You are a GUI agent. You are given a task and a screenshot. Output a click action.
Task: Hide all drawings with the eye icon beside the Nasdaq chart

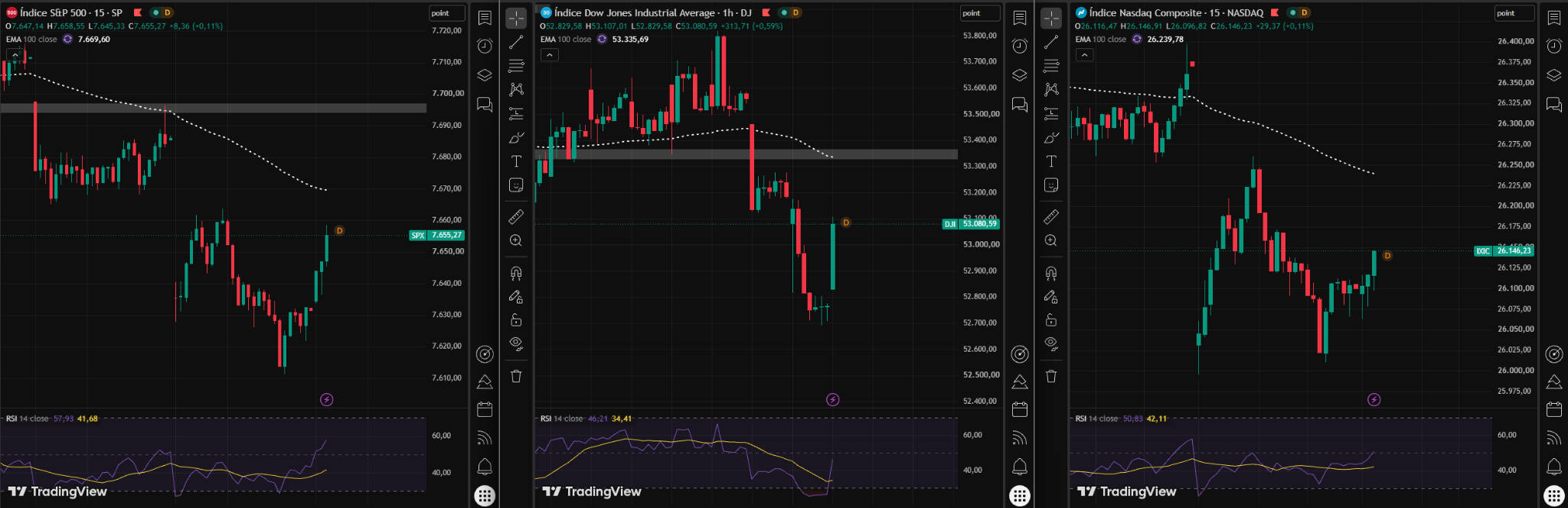(x=1051, y=343)
